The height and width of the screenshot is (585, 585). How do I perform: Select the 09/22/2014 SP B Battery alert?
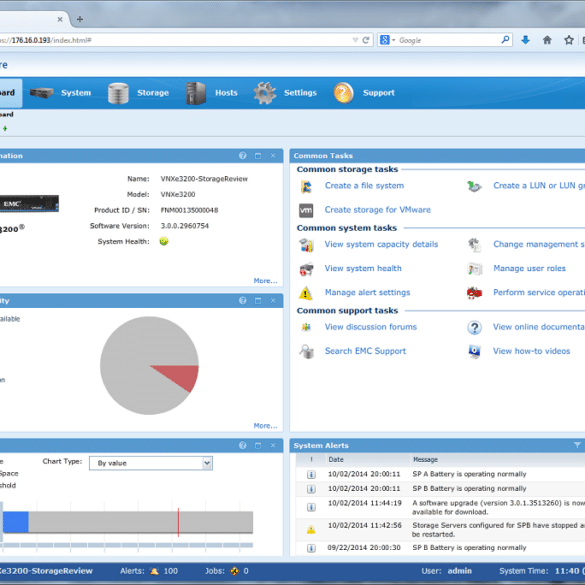[440, 548]
